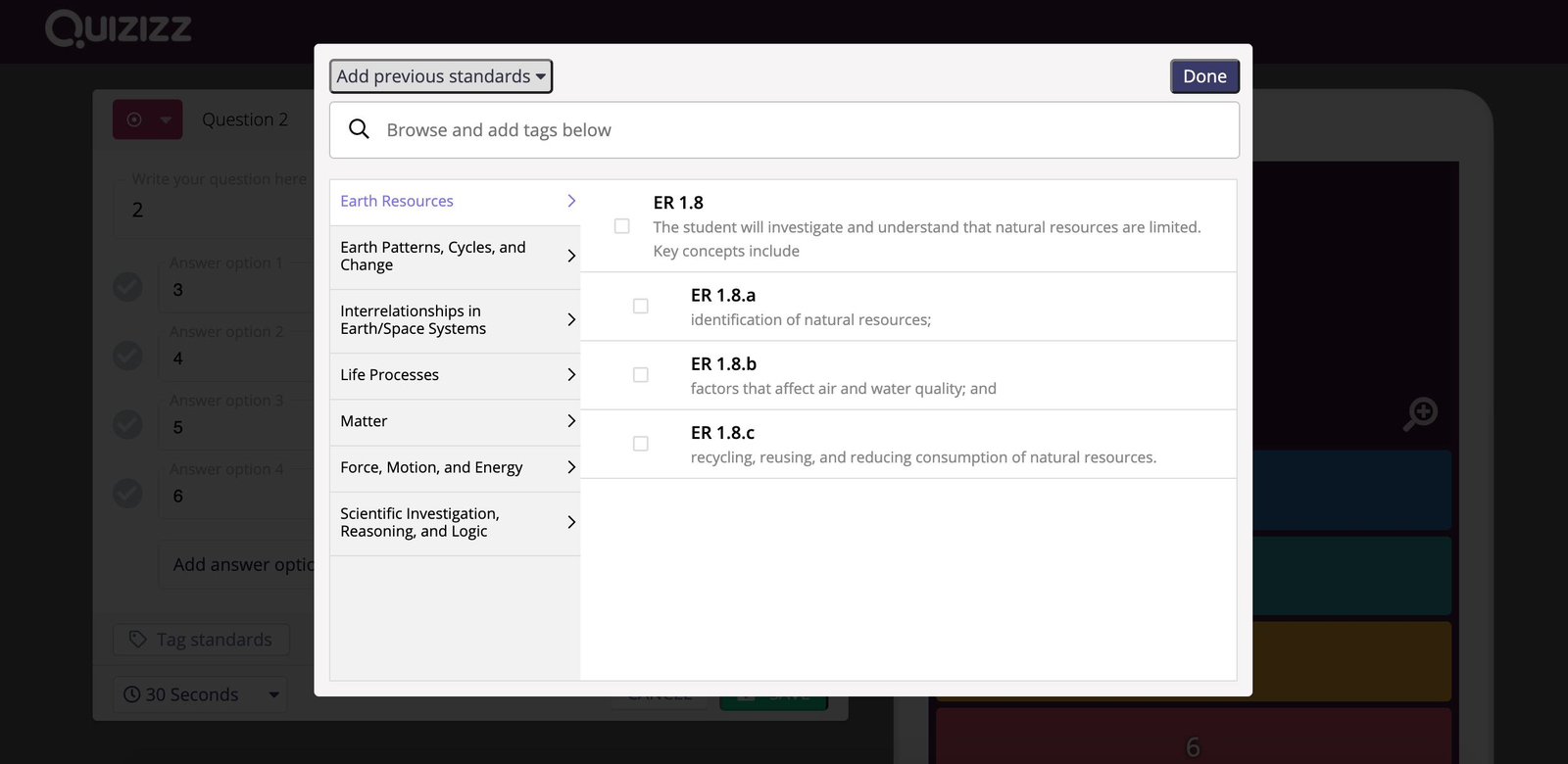Select the ER 1.8.c checkbox
This screenshot has height=764, width=1568.
click(641, 444)
